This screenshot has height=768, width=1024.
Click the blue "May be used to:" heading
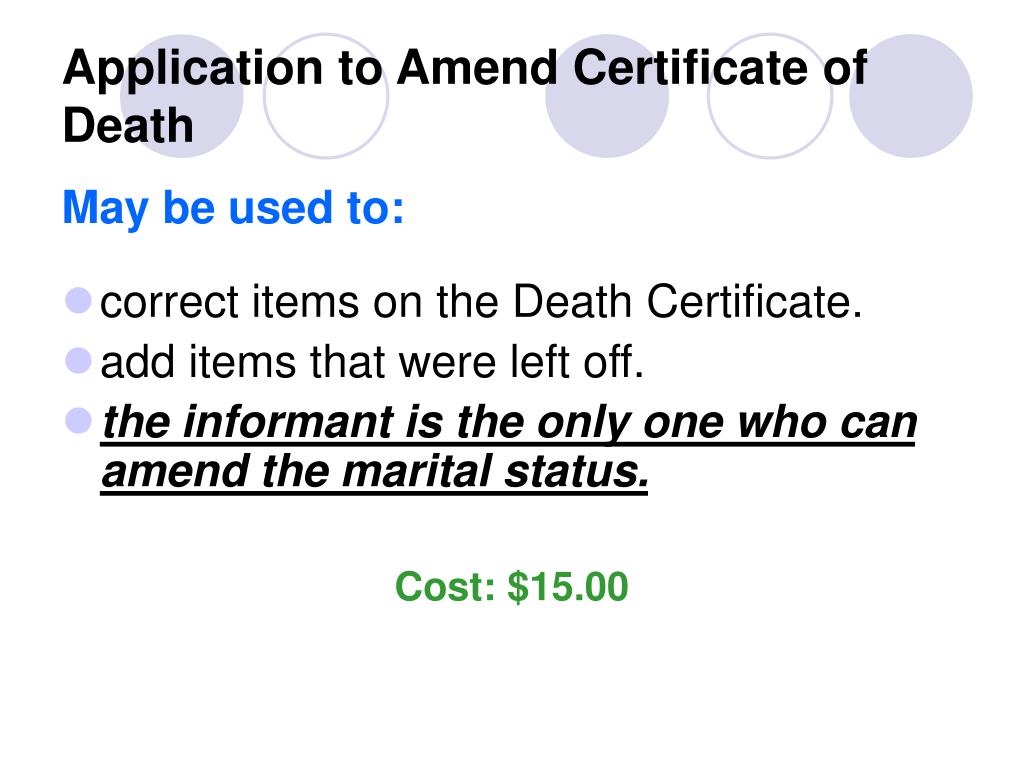[x=233, y=209]
